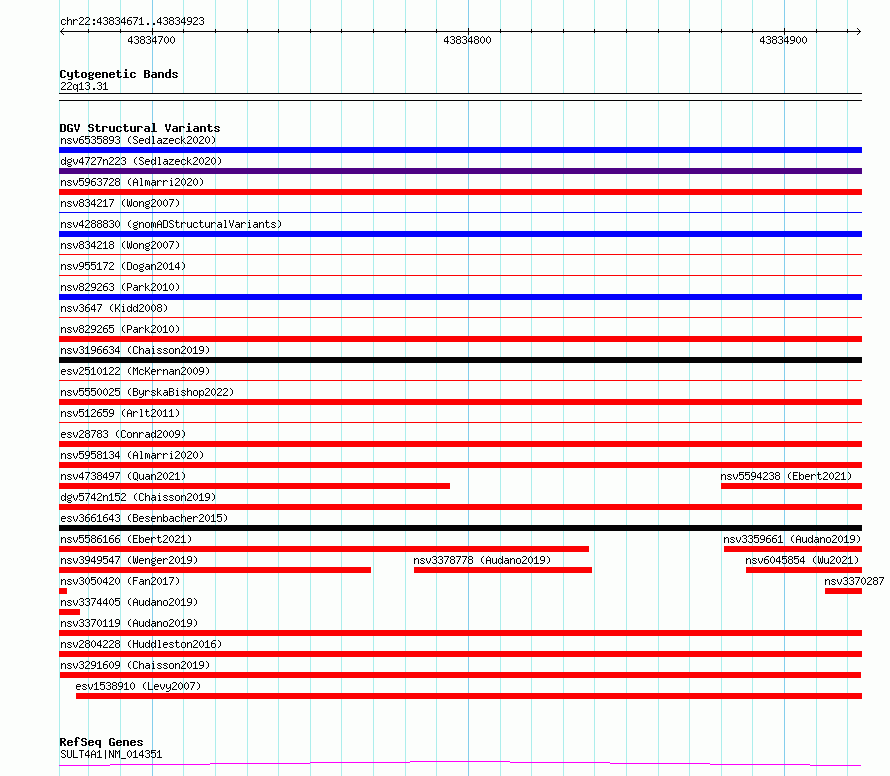Open nsv4288830 gnomADStructuralVariants entry

[x=171, y=224]
